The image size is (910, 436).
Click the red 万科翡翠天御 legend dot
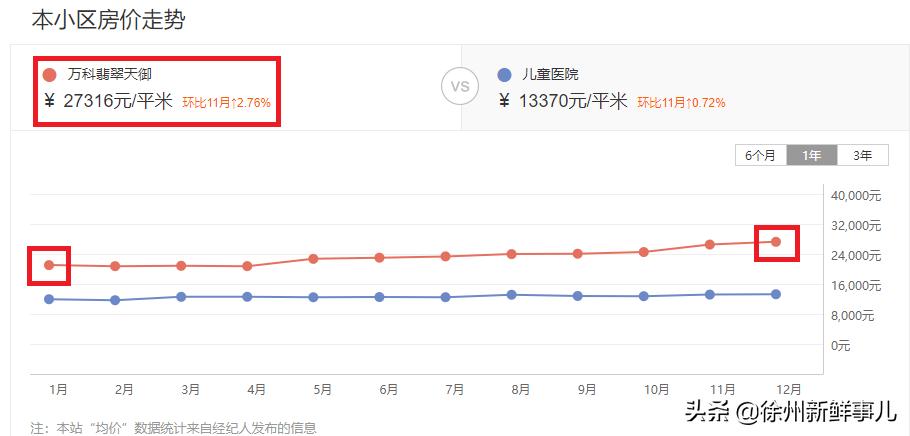[50, 75]
